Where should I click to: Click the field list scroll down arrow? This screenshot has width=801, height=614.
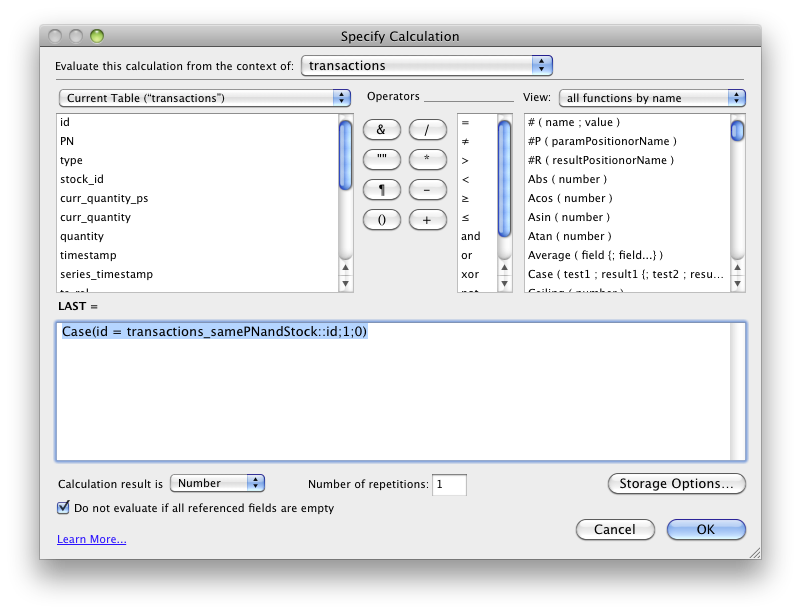346,284
